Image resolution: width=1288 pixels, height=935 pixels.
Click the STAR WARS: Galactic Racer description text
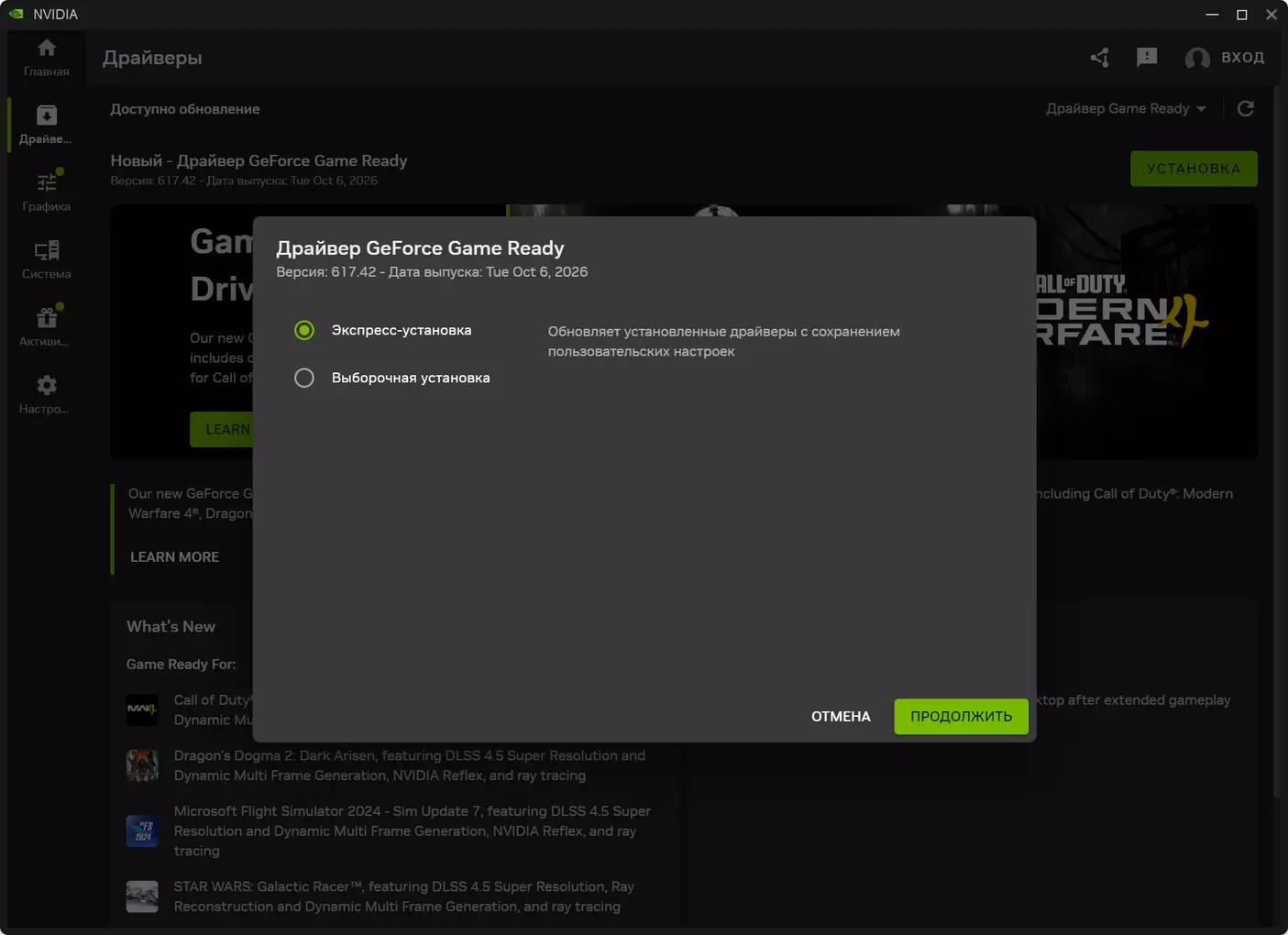[x=404, y=896]
